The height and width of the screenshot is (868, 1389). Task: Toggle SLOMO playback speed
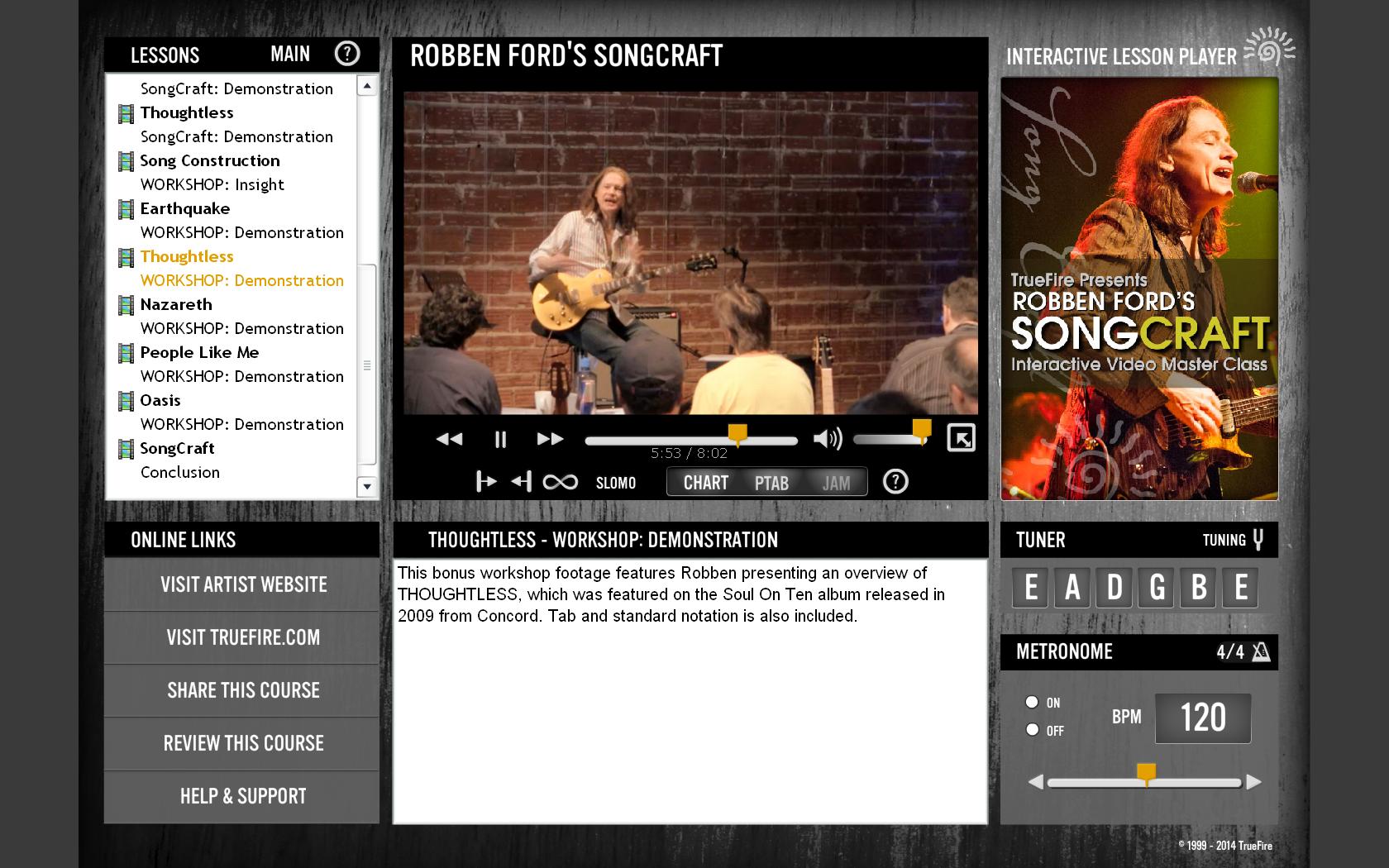coord(616,483)
